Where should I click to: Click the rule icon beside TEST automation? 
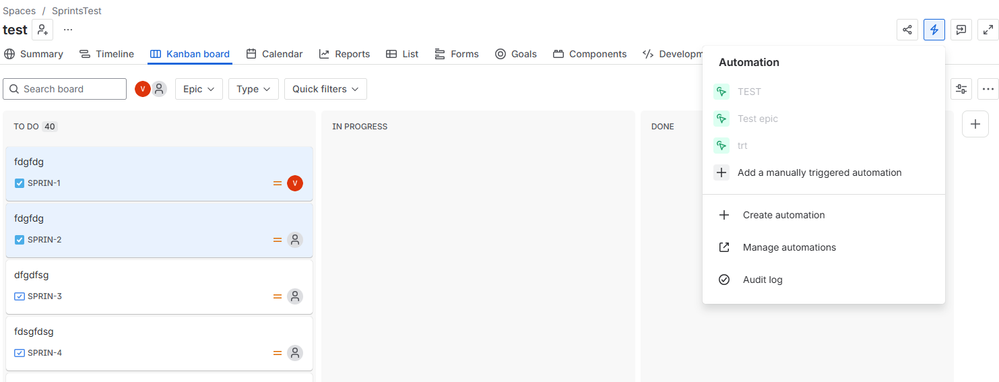point(721,92)
